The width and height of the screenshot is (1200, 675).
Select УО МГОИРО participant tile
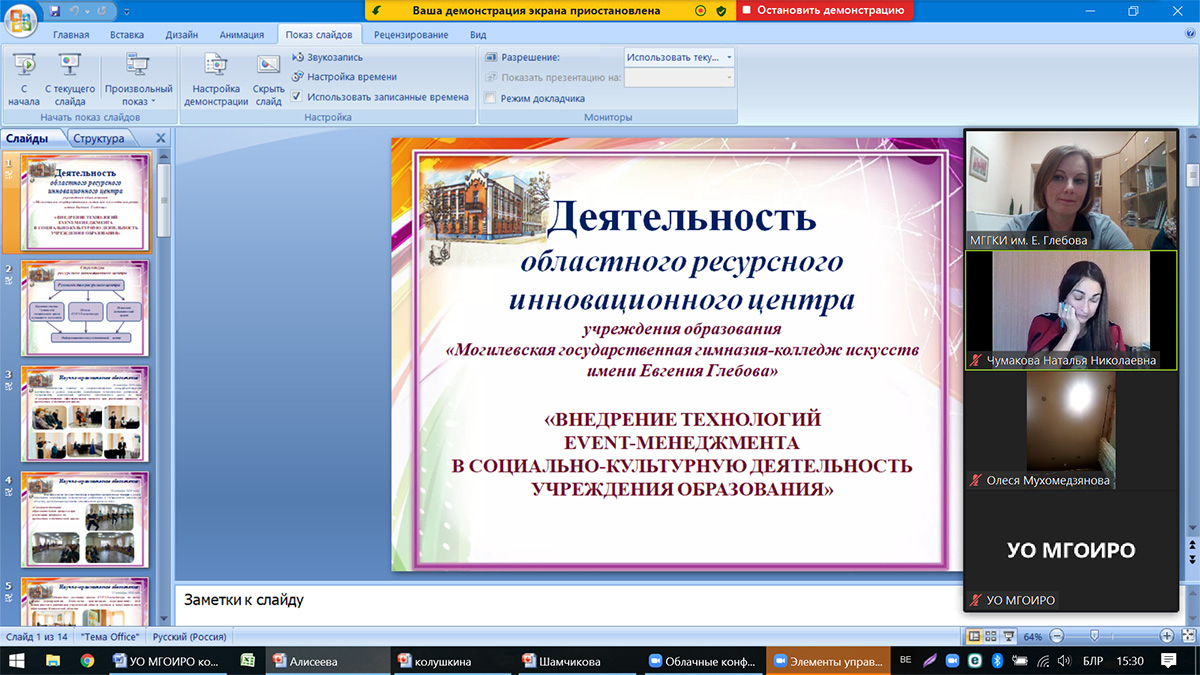click(1071, 550)
